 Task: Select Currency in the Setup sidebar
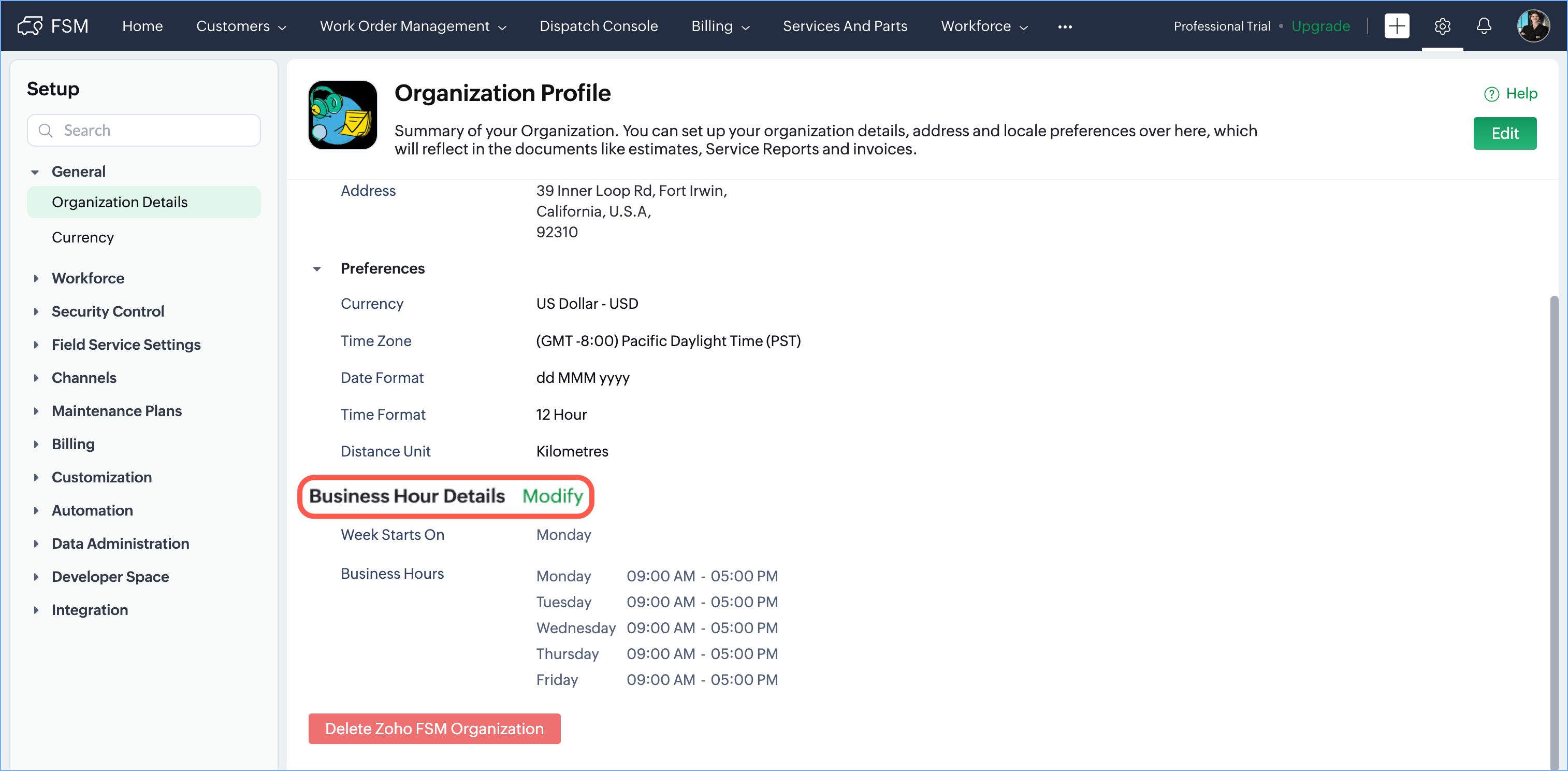point(83,237)
